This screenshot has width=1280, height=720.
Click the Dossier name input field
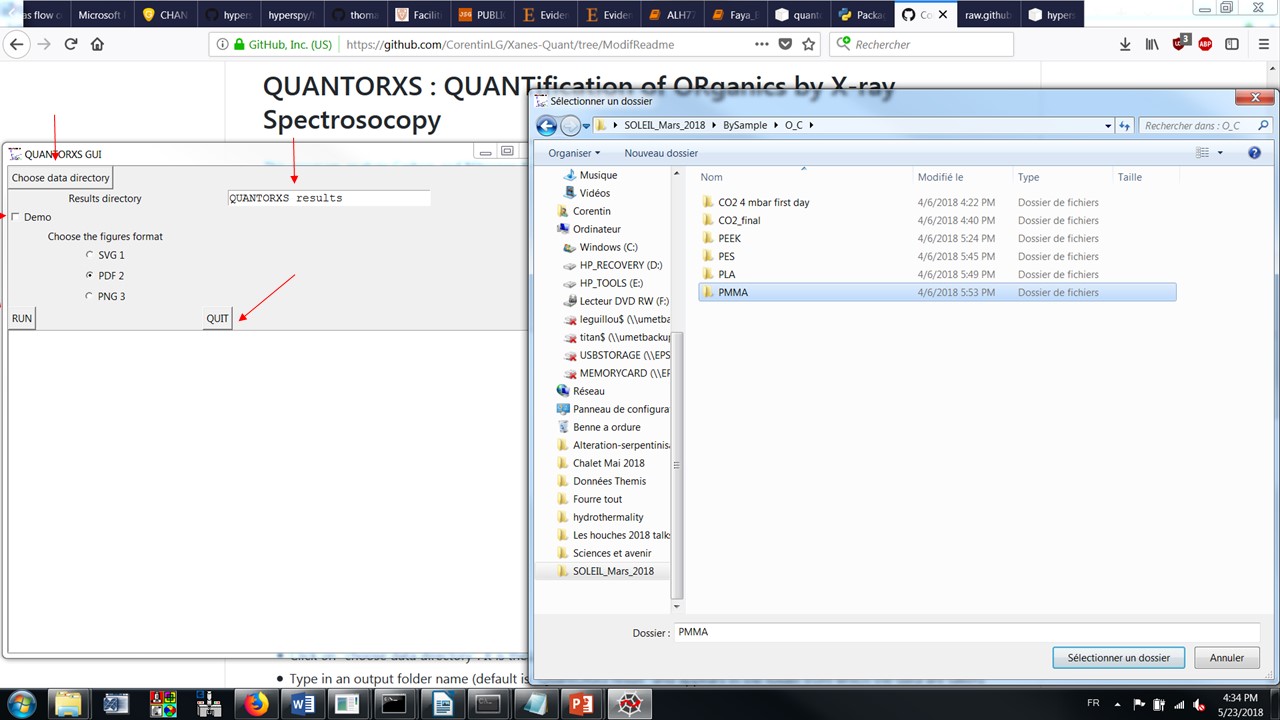967,632
